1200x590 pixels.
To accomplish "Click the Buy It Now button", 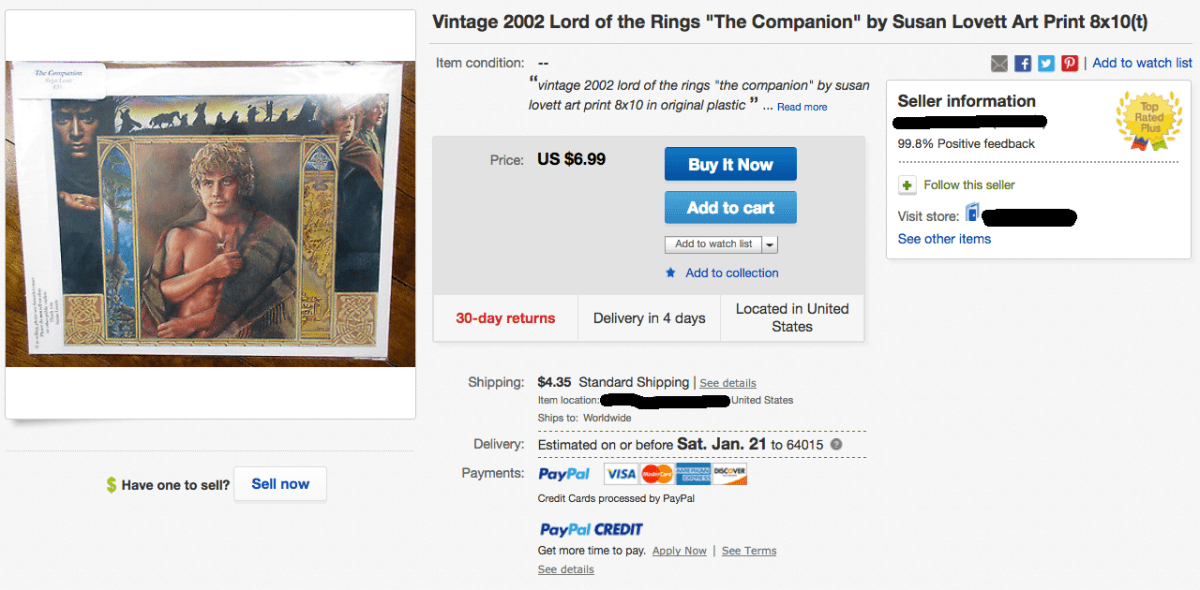I will click(x=730, y=164).
